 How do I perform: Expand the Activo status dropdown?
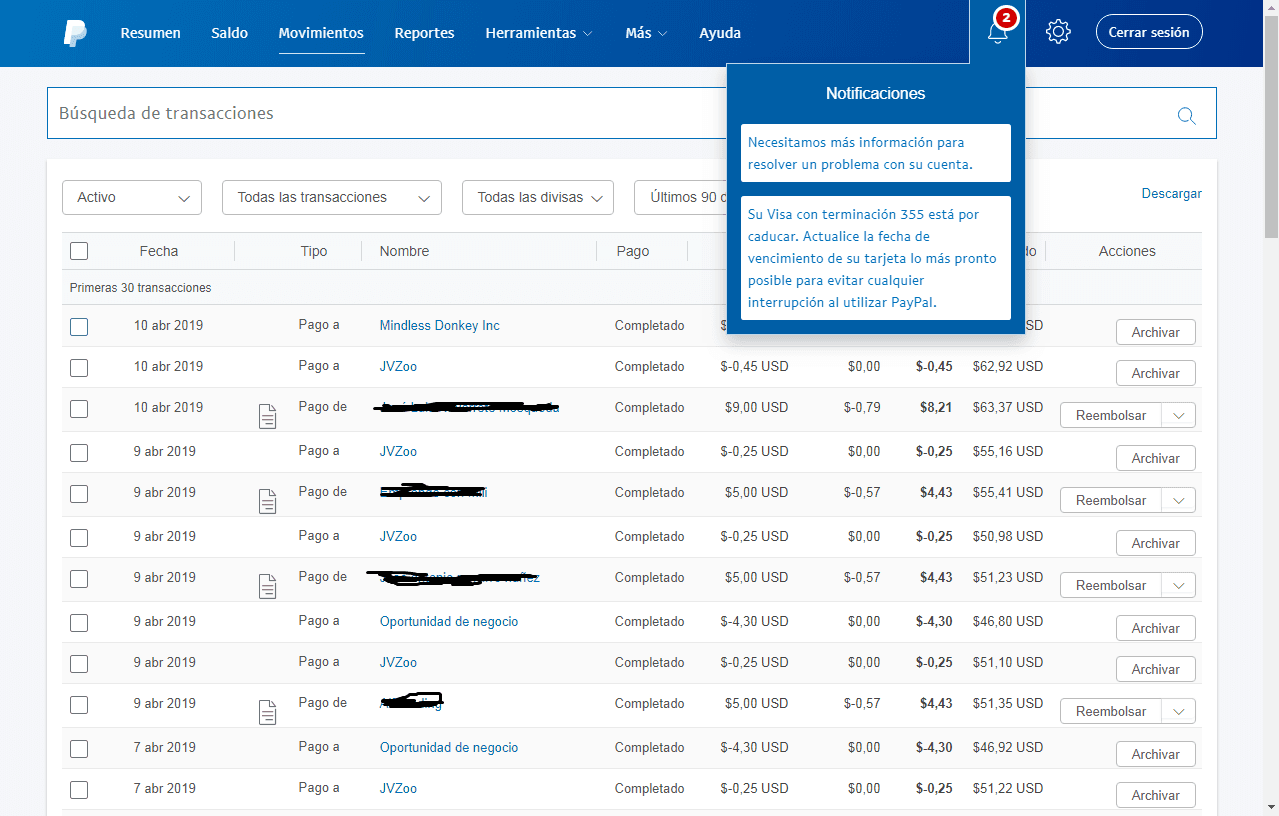click(132, 198)
